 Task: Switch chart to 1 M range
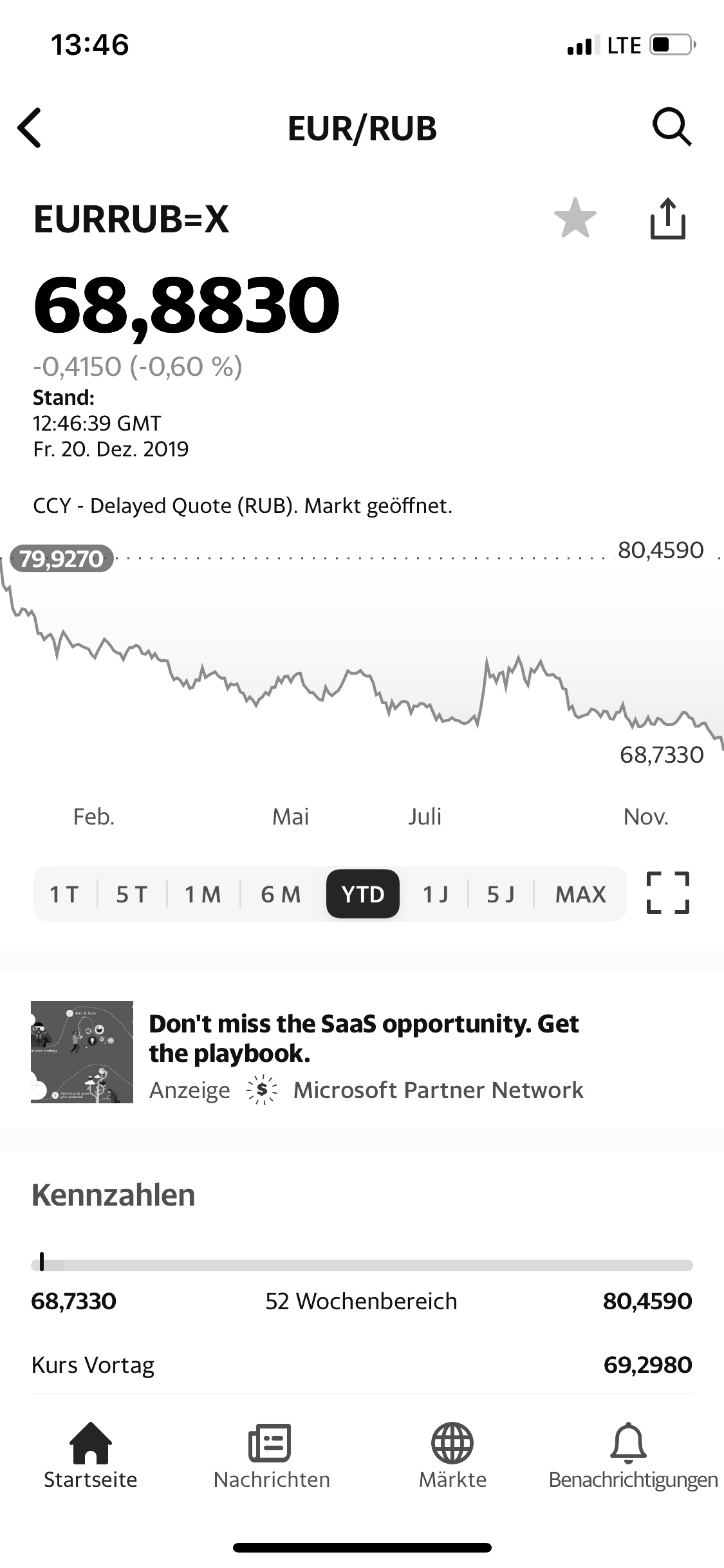pyautogui.click(x=203, y=894)
